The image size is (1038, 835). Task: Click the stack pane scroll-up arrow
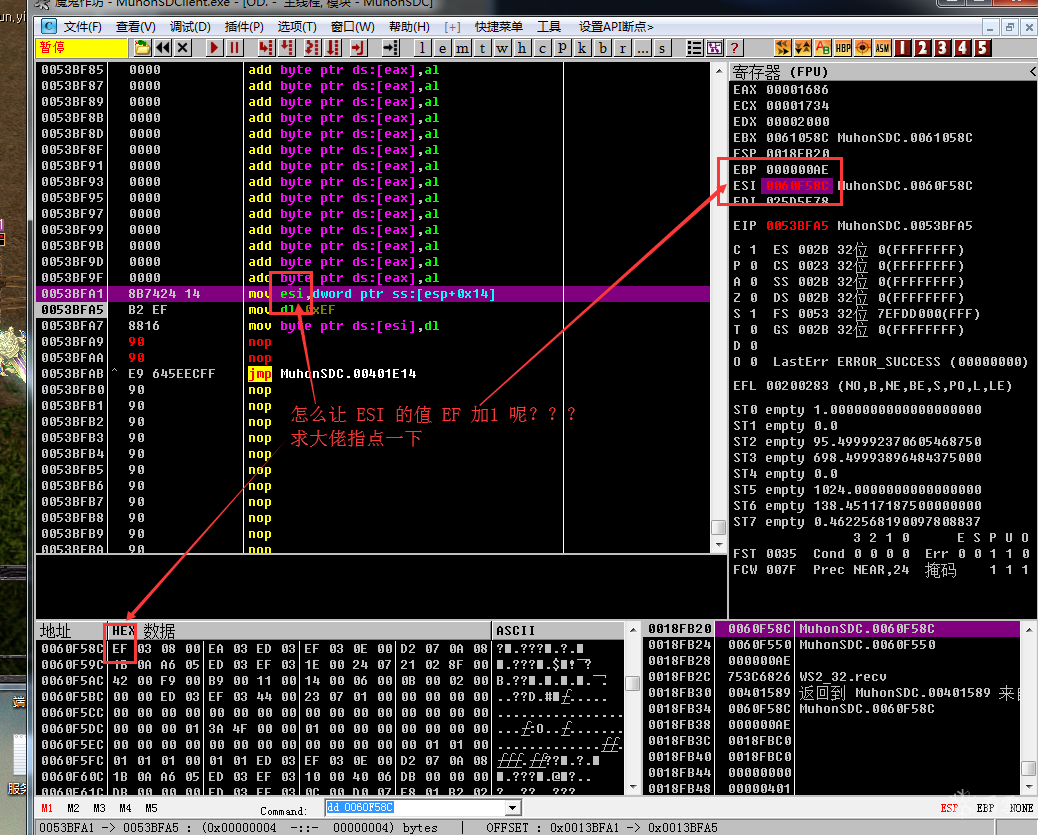[x=1029, y=630]
